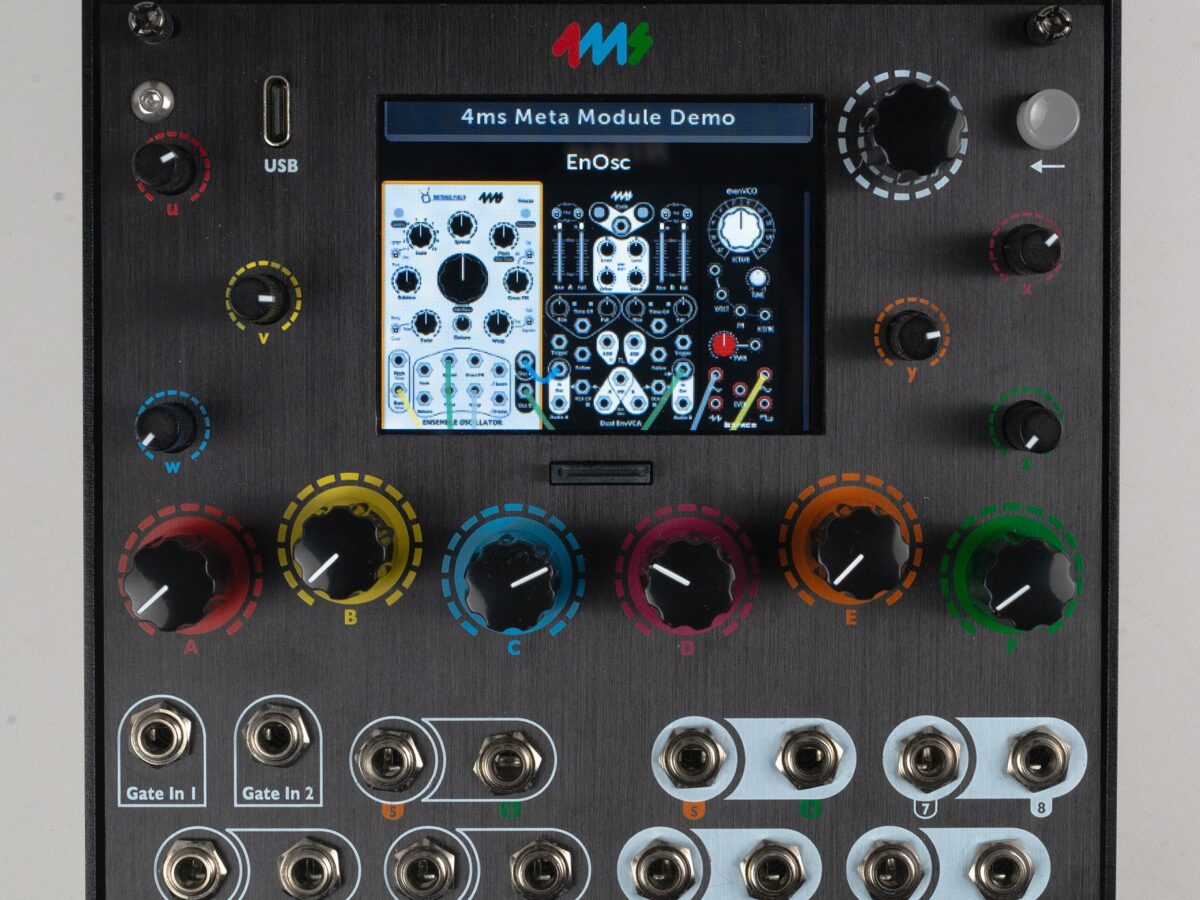Click the Gate In 1 jack

[161, 737]
